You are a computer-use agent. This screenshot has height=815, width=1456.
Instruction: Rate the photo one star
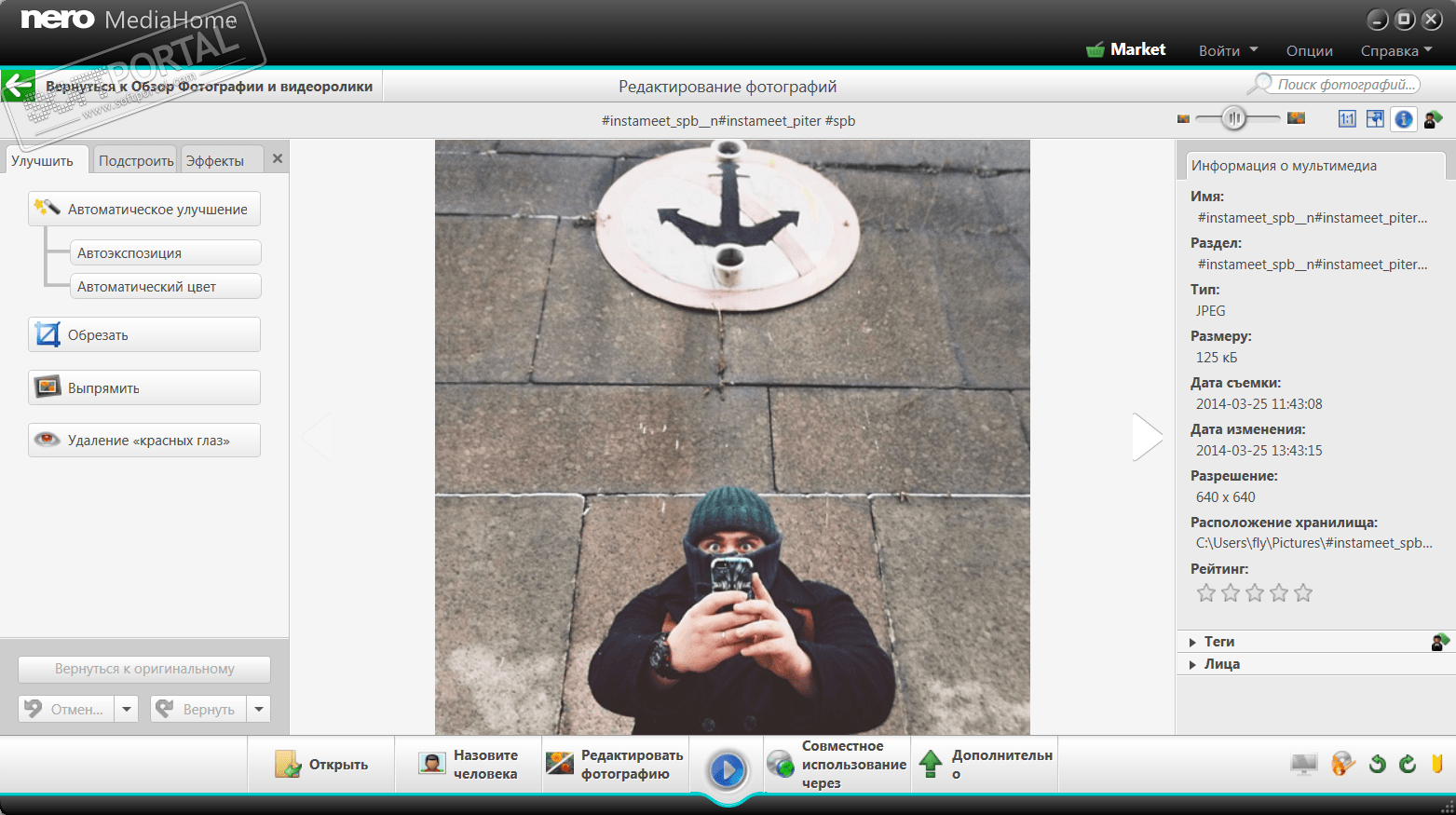[x=1206, y=592]
